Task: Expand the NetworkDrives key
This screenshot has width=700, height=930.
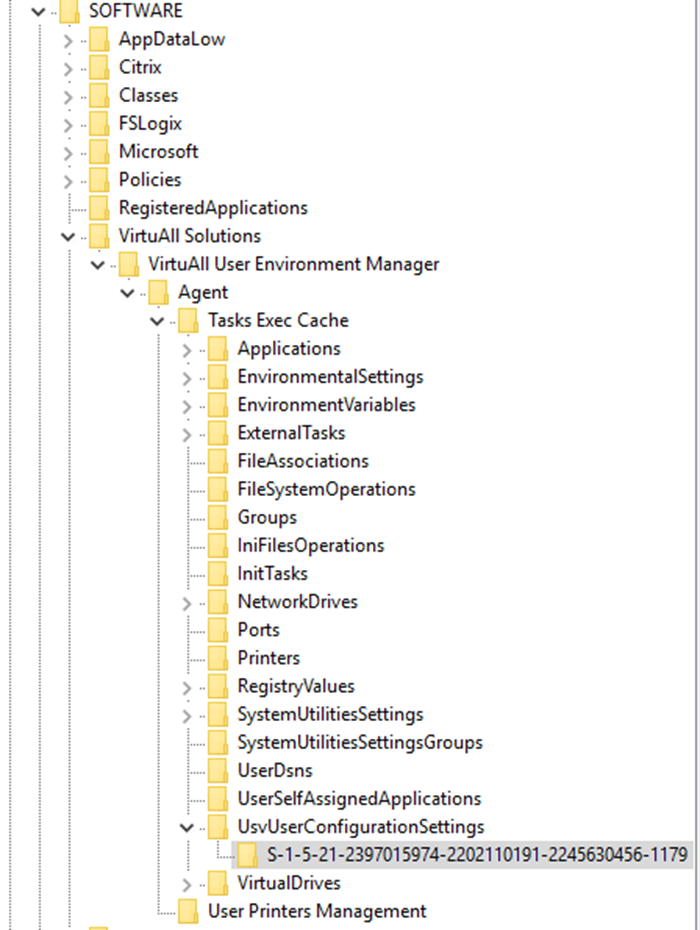Action: pyautogui.click(x=187, y=603)
